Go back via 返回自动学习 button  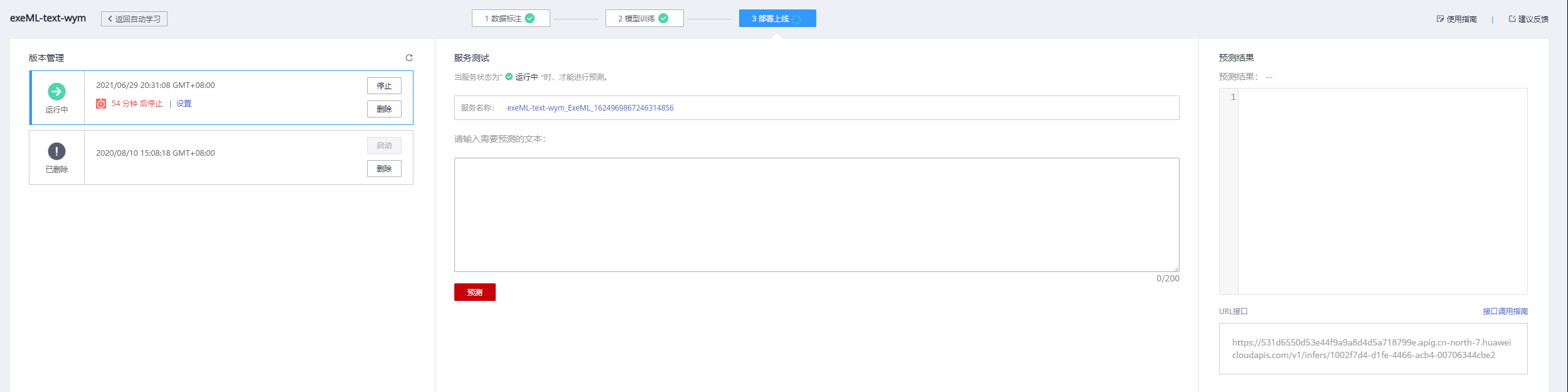[x=134, y=19]
